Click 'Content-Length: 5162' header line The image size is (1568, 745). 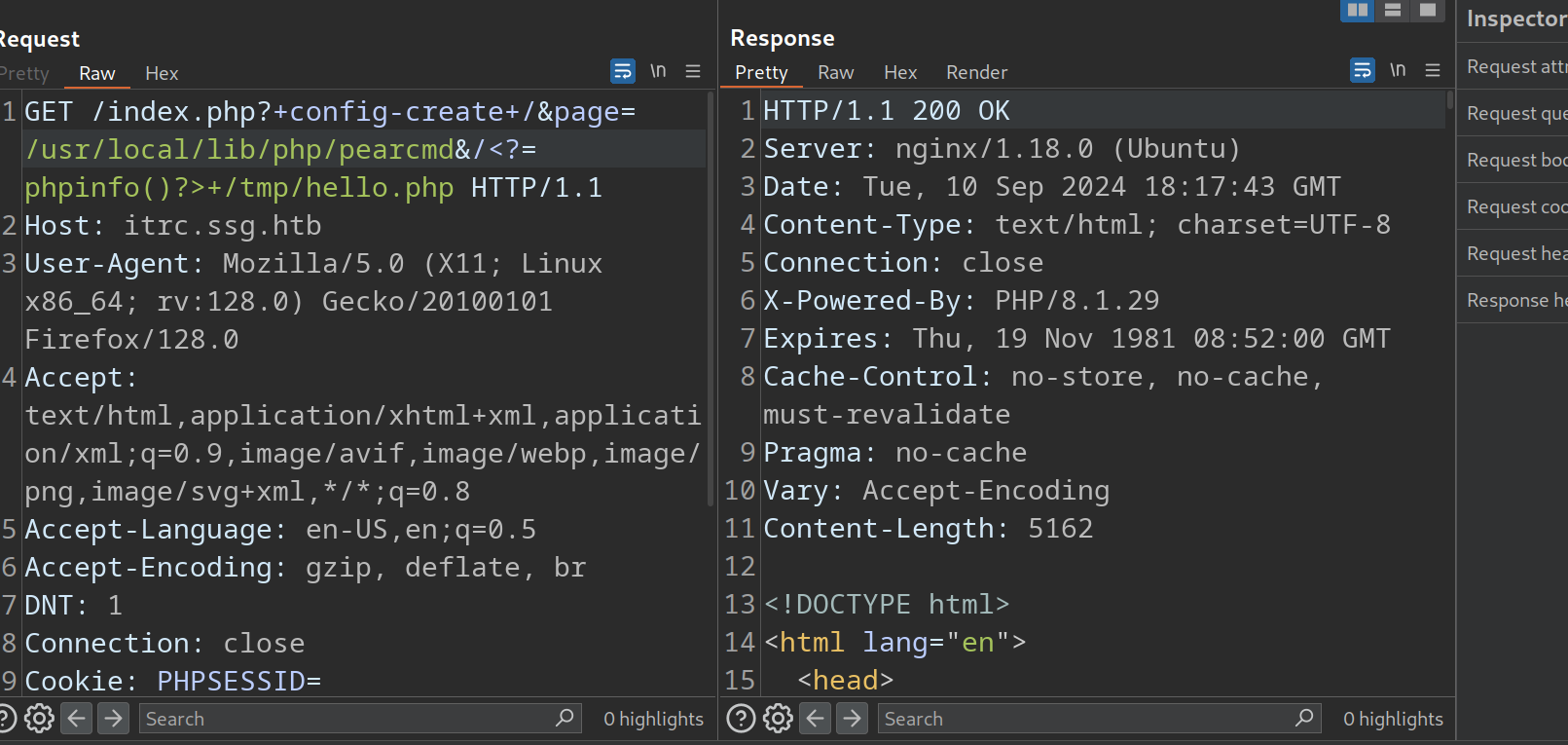click(929, 529)
